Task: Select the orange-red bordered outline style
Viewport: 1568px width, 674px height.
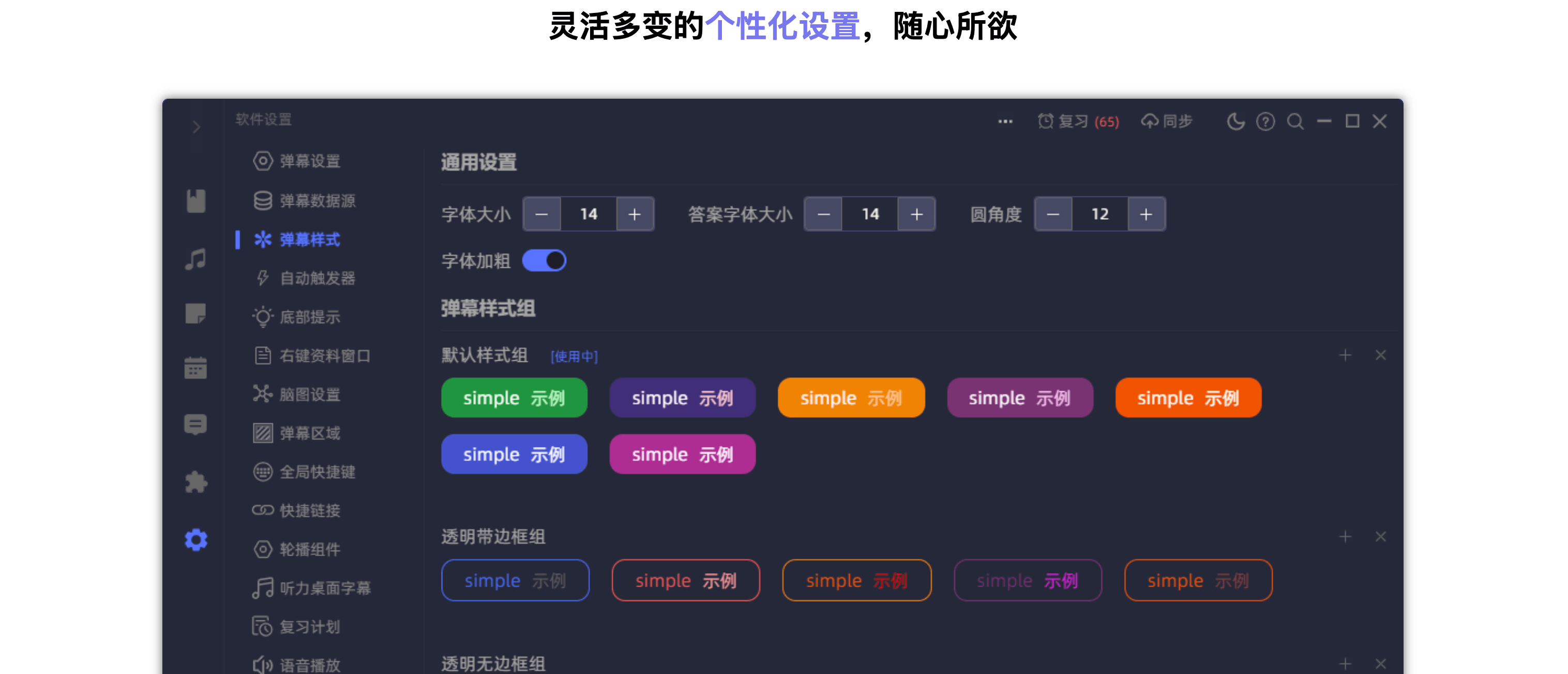Action: click(1199, 580)
